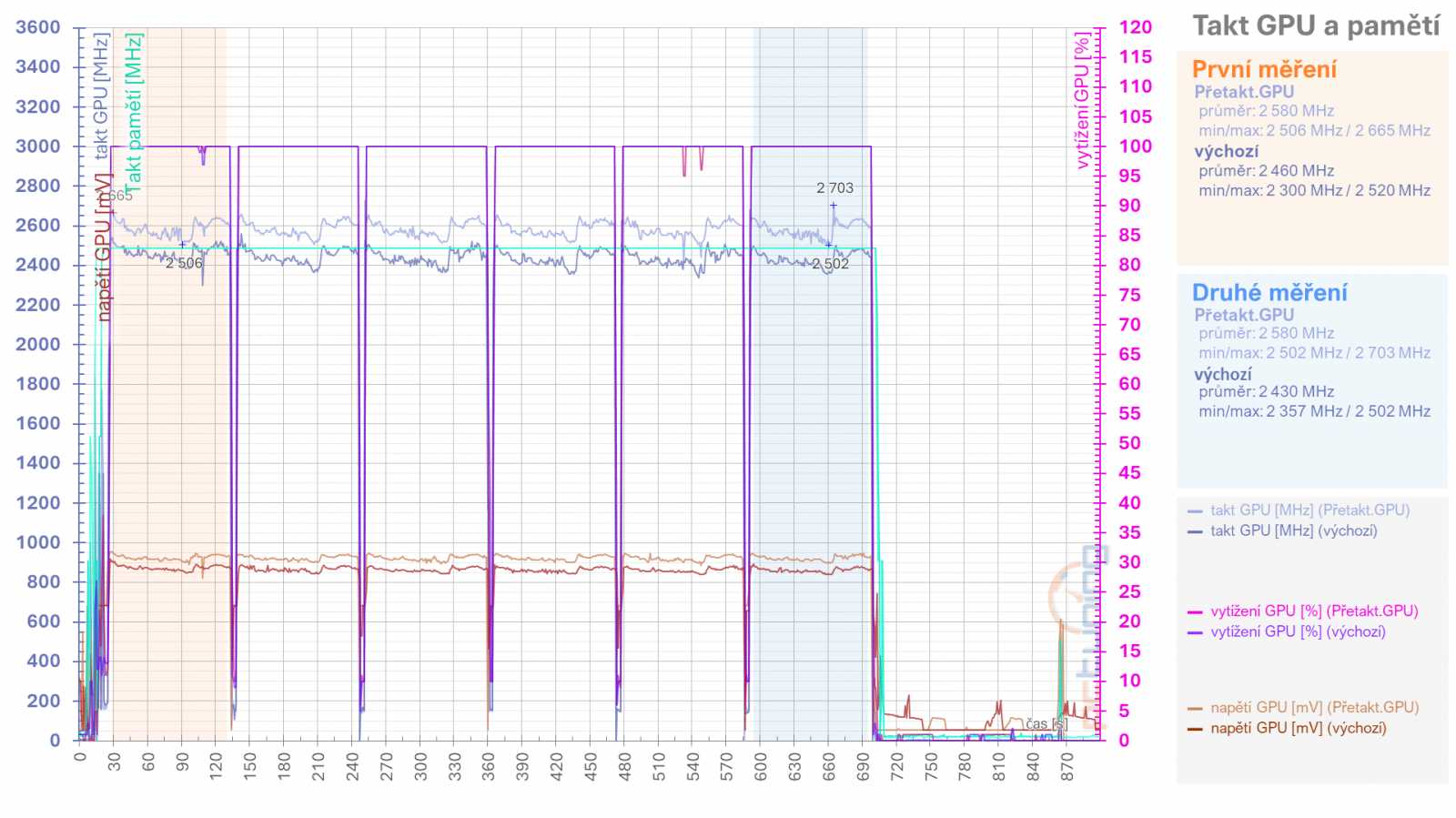Screen dimensions: 1456x818
Task: Click 'min/max: 2 502 MHz / 2 703 MHz' text
Action: [1314, 353]
